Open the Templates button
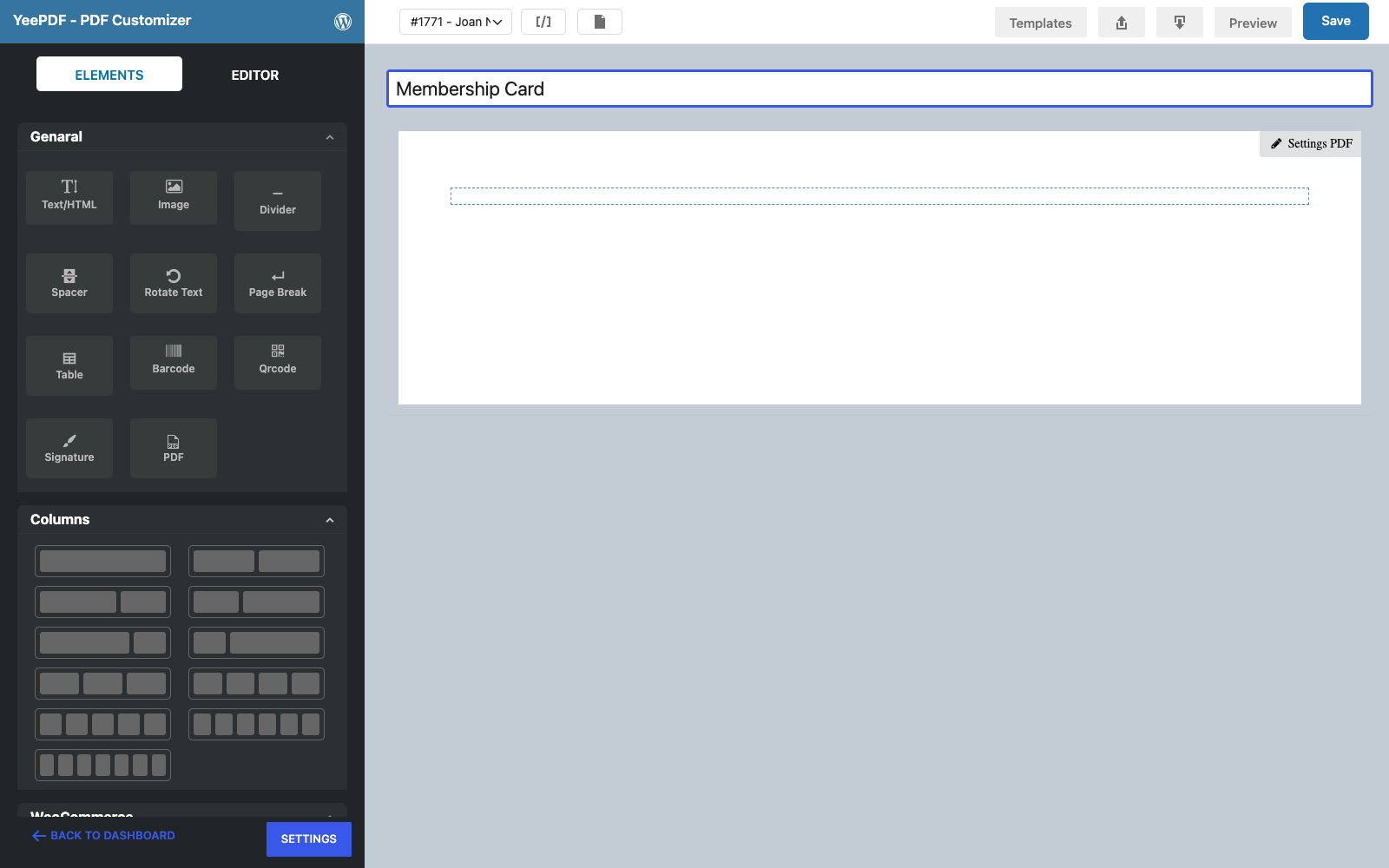1389x868 pixels. coord(1041,23)
